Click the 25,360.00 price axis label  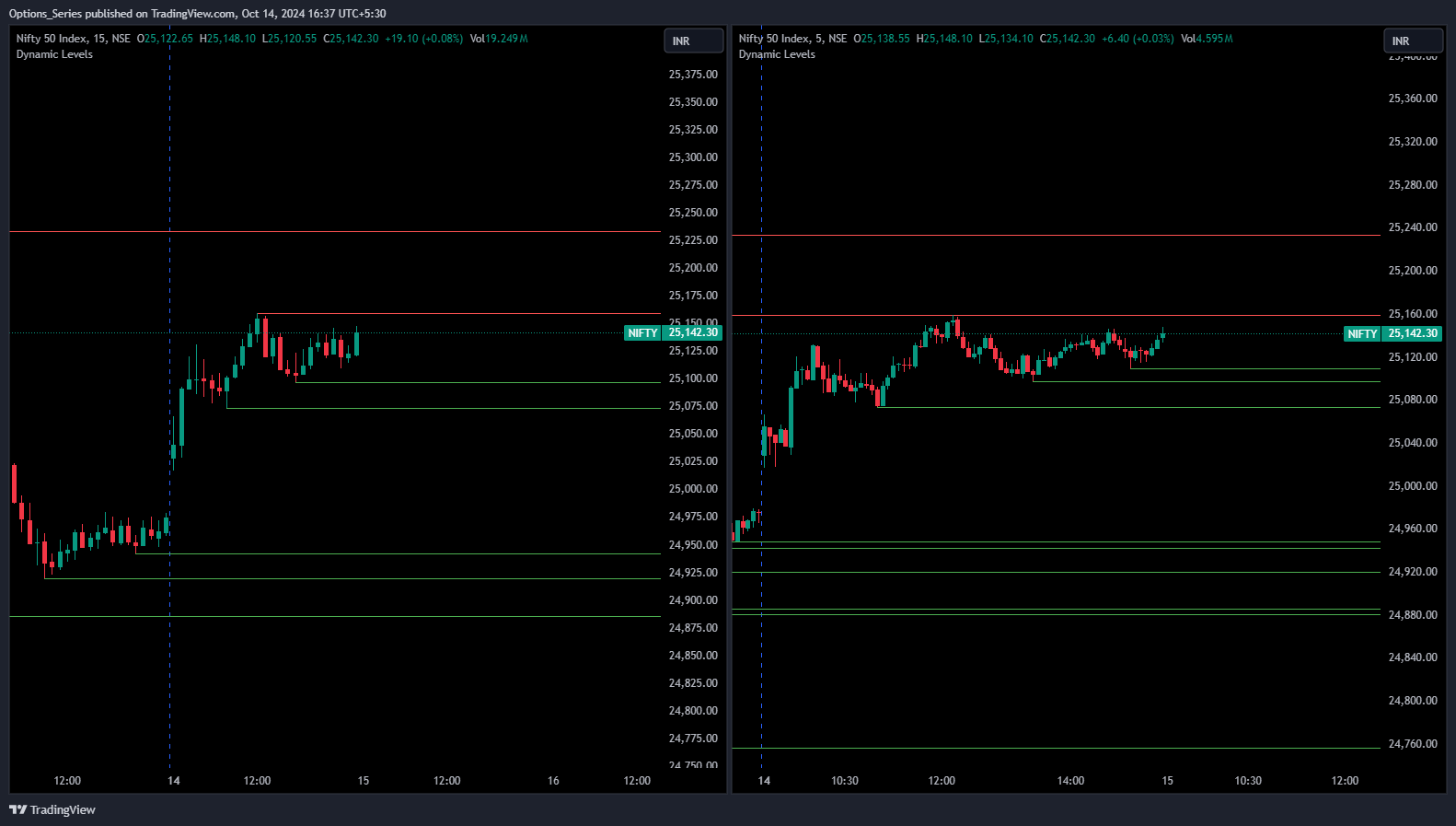click(1413, 99)
